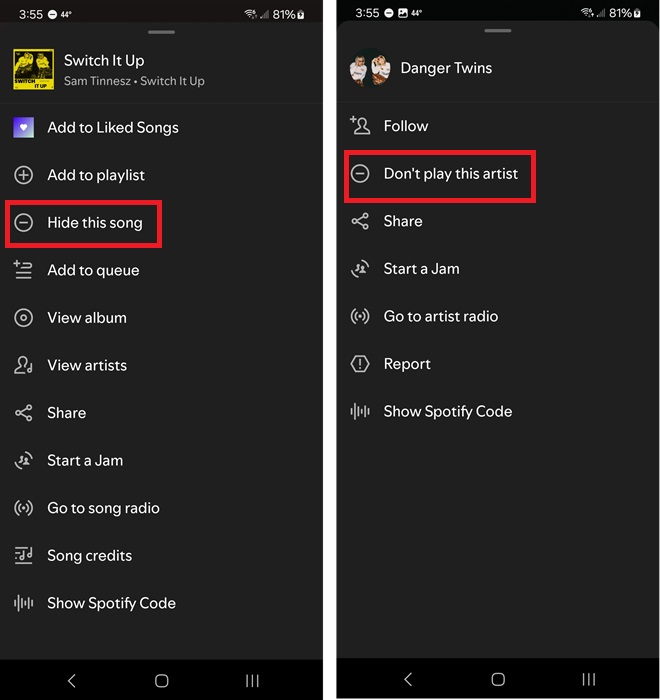Choose Start a Jam in the artist menu
660x700 pixels.
click(x=422, y=269)
